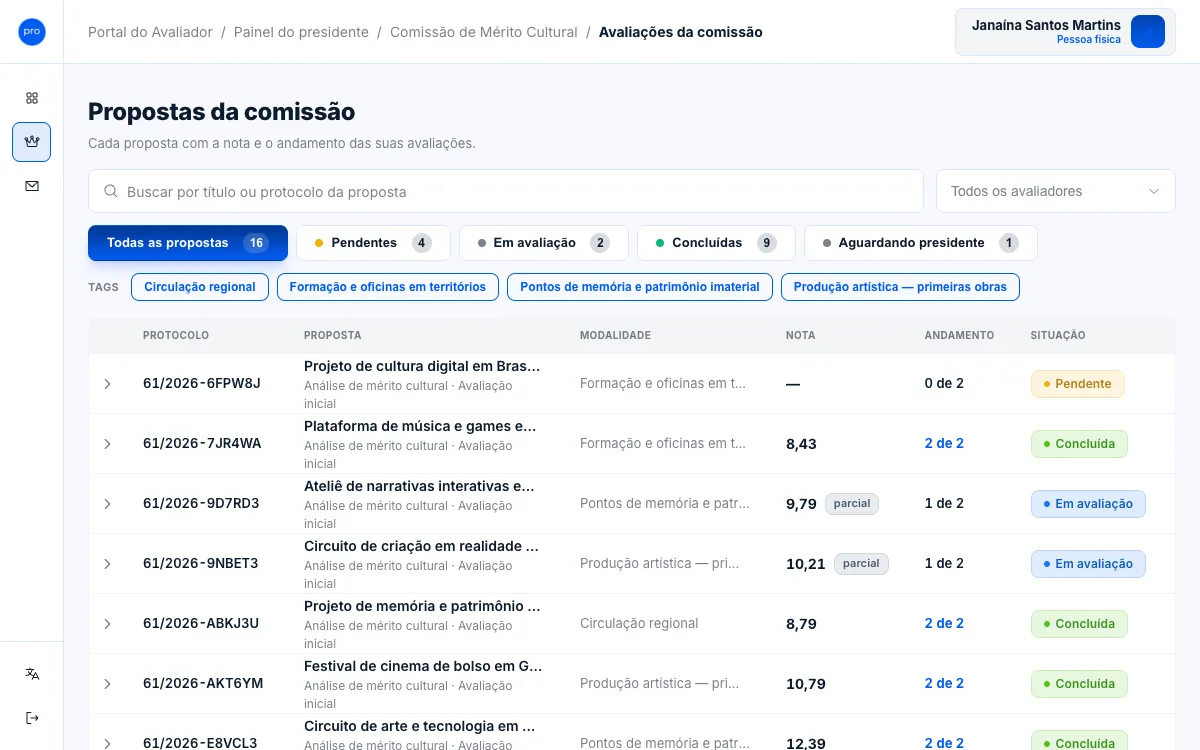
Task: Open 2 de 2 link for 61/2026-ABKJ3U
Action: (944, 623)
